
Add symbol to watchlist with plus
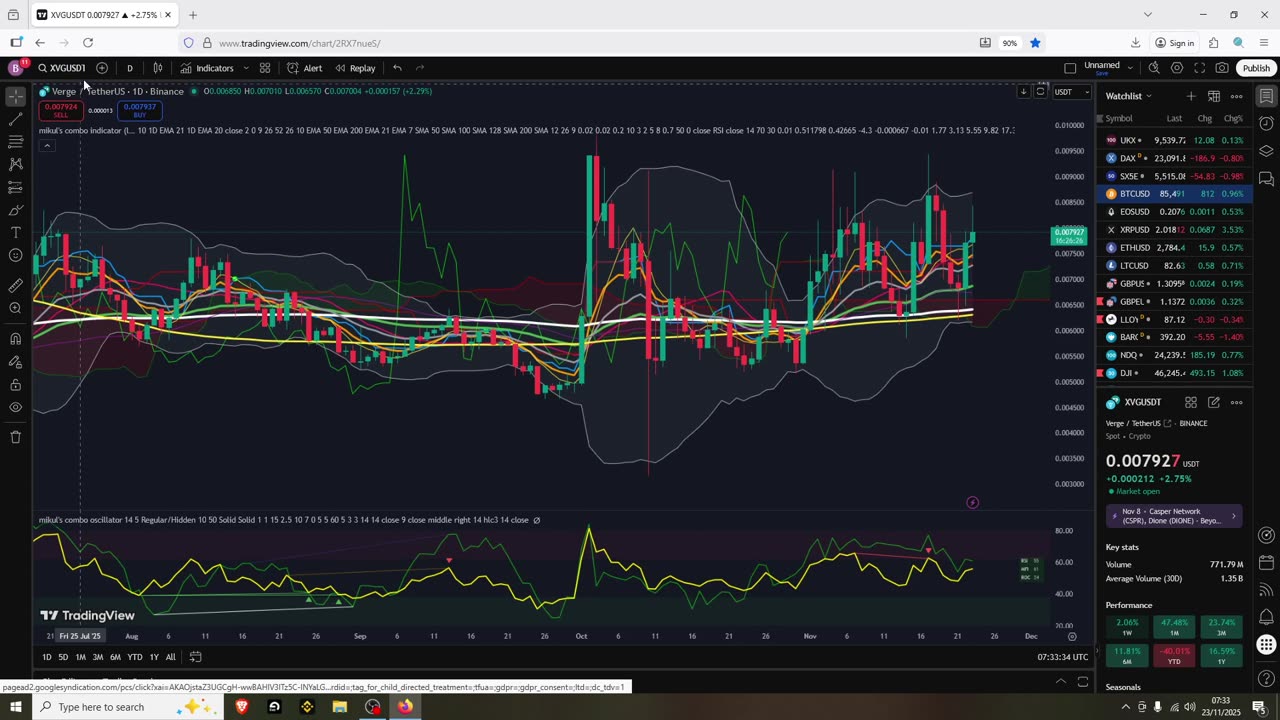coord(1190,96)
